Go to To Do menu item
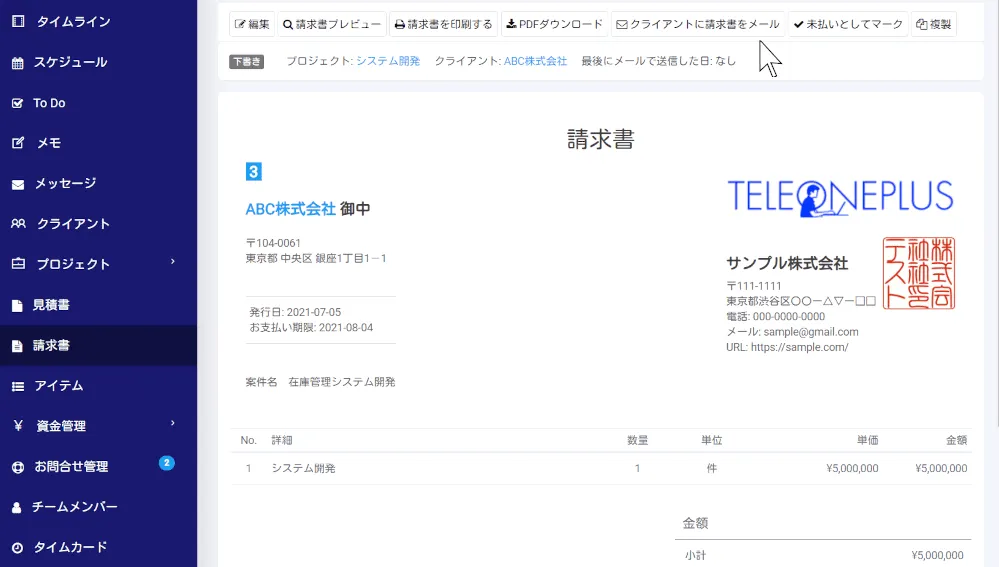Viewport: 999px width, 567px height. tap(98, 103)
